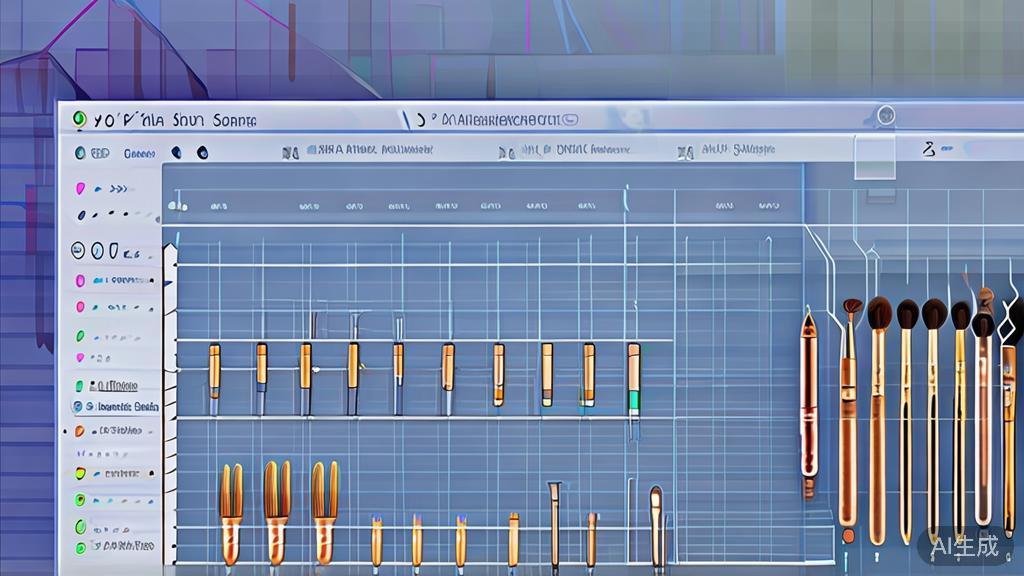Image resolution: width=1024 pixels, height=576 pixels.
Task: Toggle the bottom green dot in sidebar list
Action: click(80, 546)
